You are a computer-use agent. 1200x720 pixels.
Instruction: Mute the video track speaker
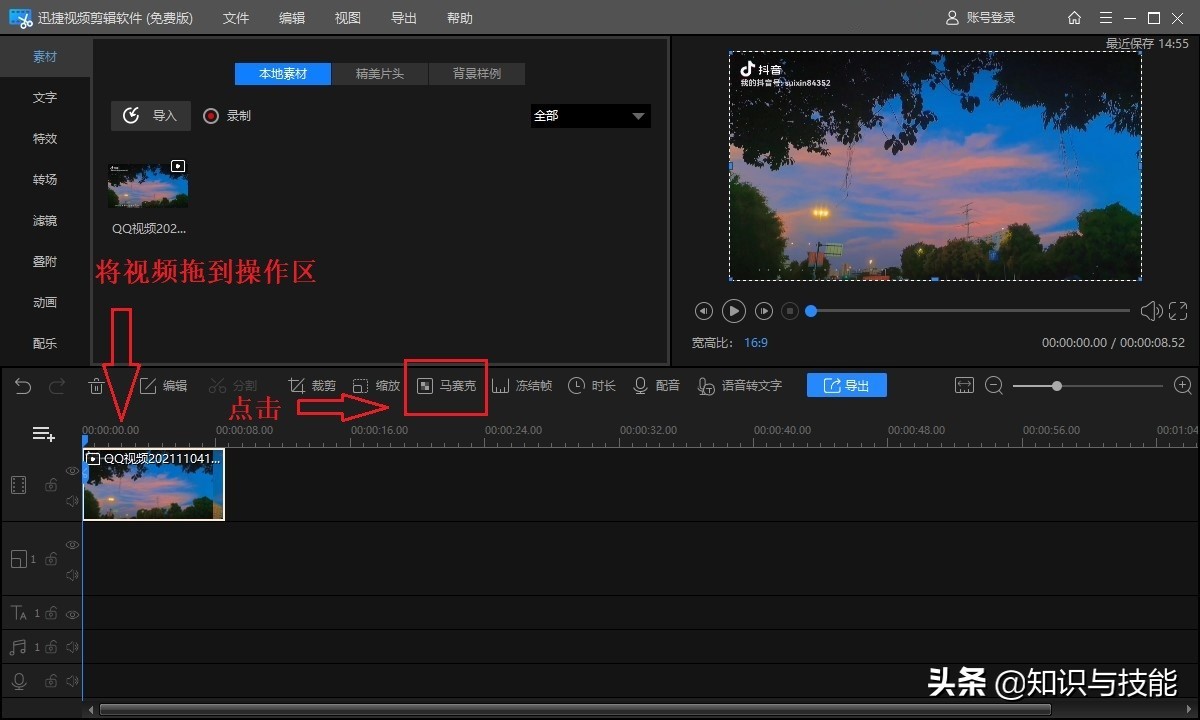pos(72,501)
